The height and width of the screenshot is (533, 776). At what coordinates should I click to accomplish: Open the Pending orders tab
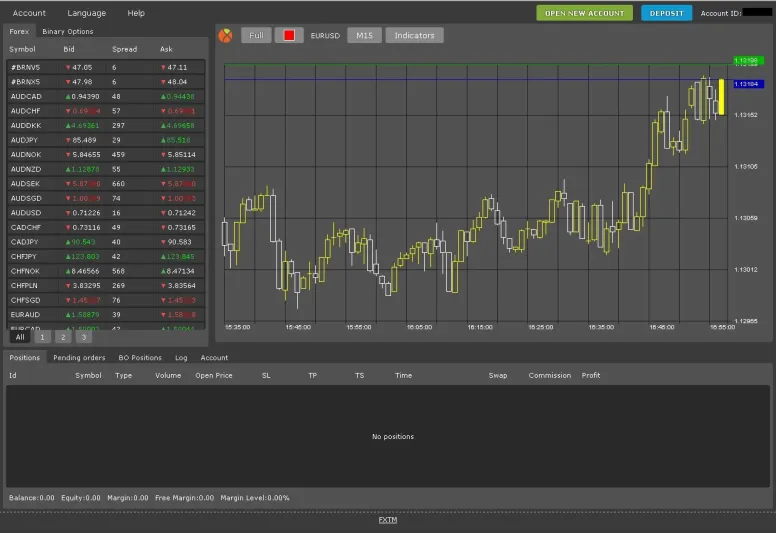coord(79,357)
